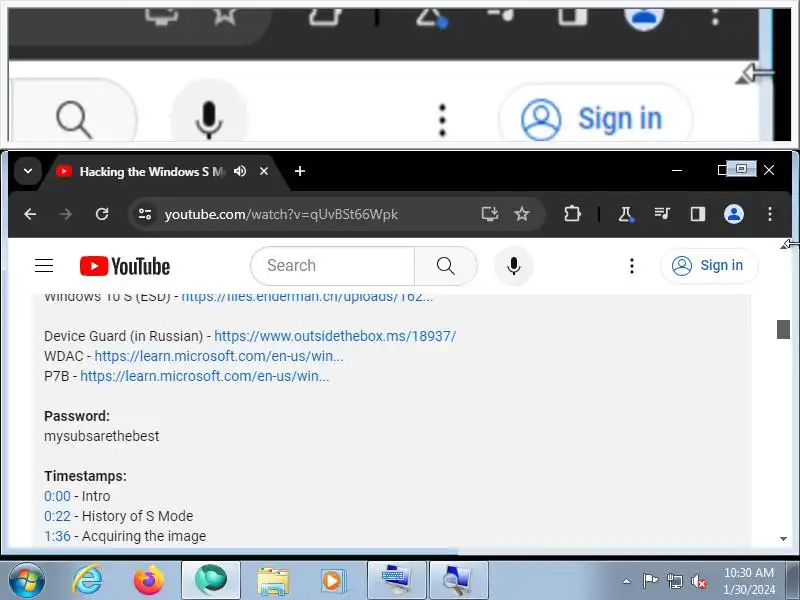Jump to timestamp 0:22 History of S Mode
Screen dimensions: 800x600
pos(57,516)
